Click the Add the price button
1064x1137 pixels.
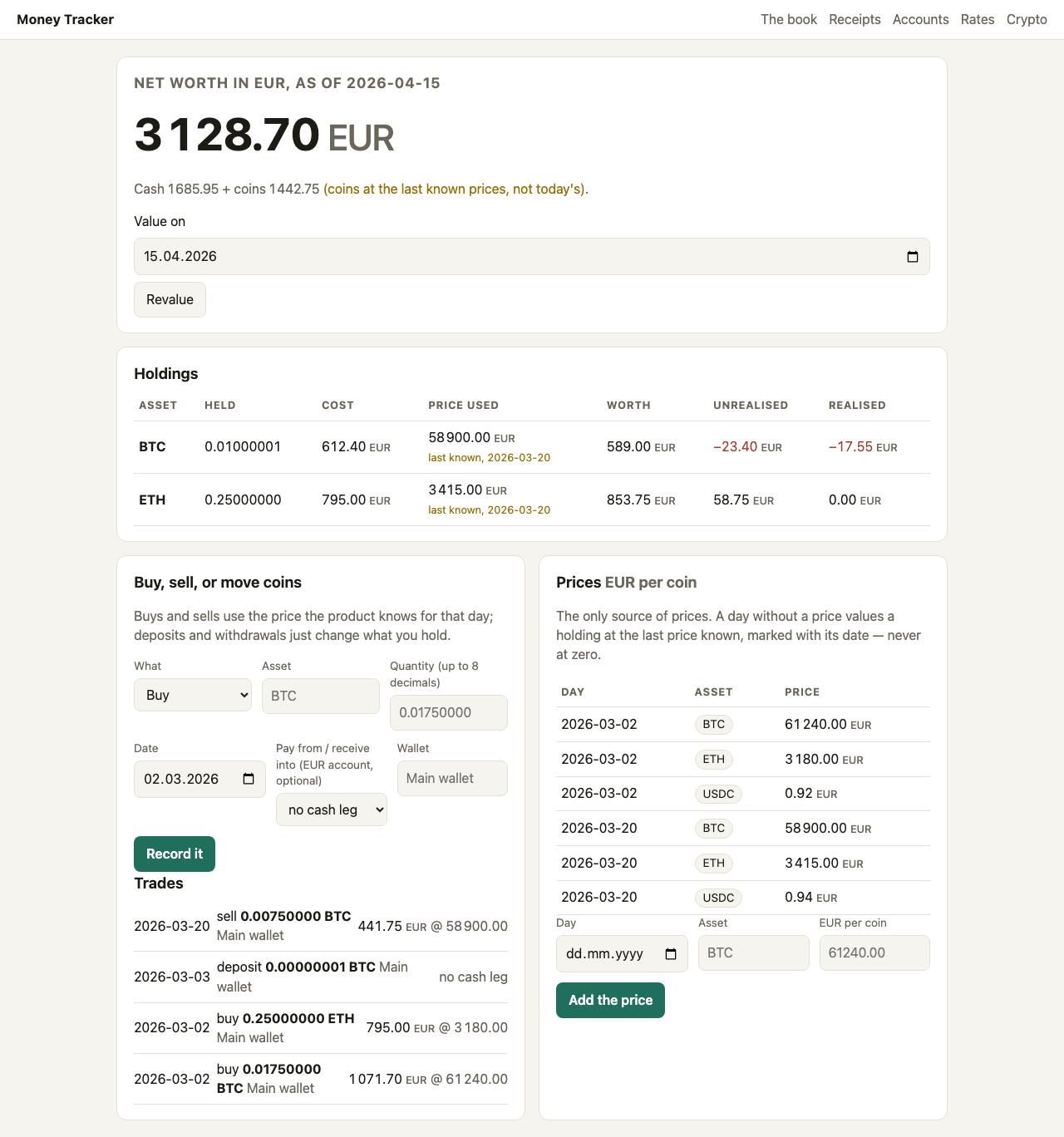tap(610, 1000)
